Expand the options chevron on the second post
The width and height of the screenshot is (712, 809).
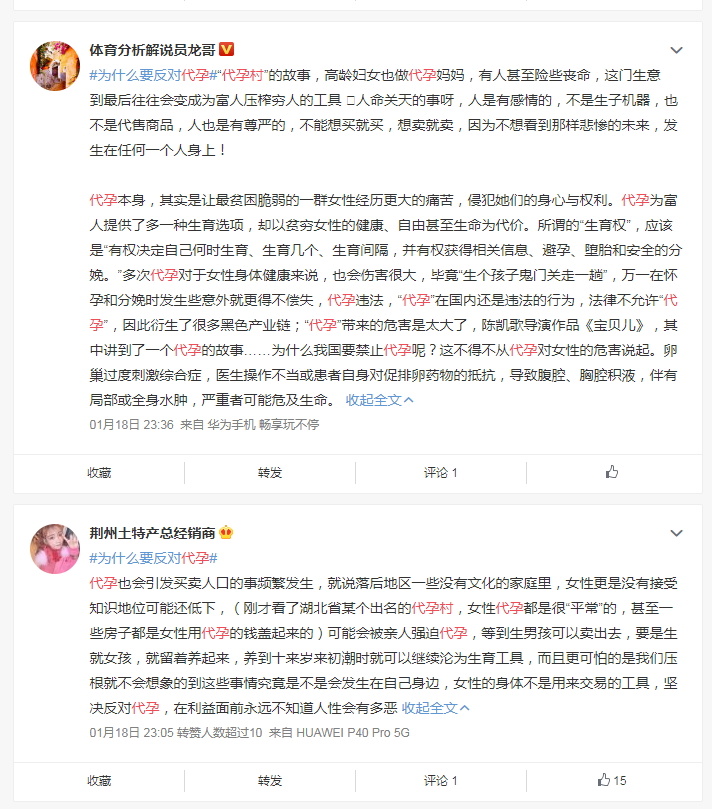point(676,533)
